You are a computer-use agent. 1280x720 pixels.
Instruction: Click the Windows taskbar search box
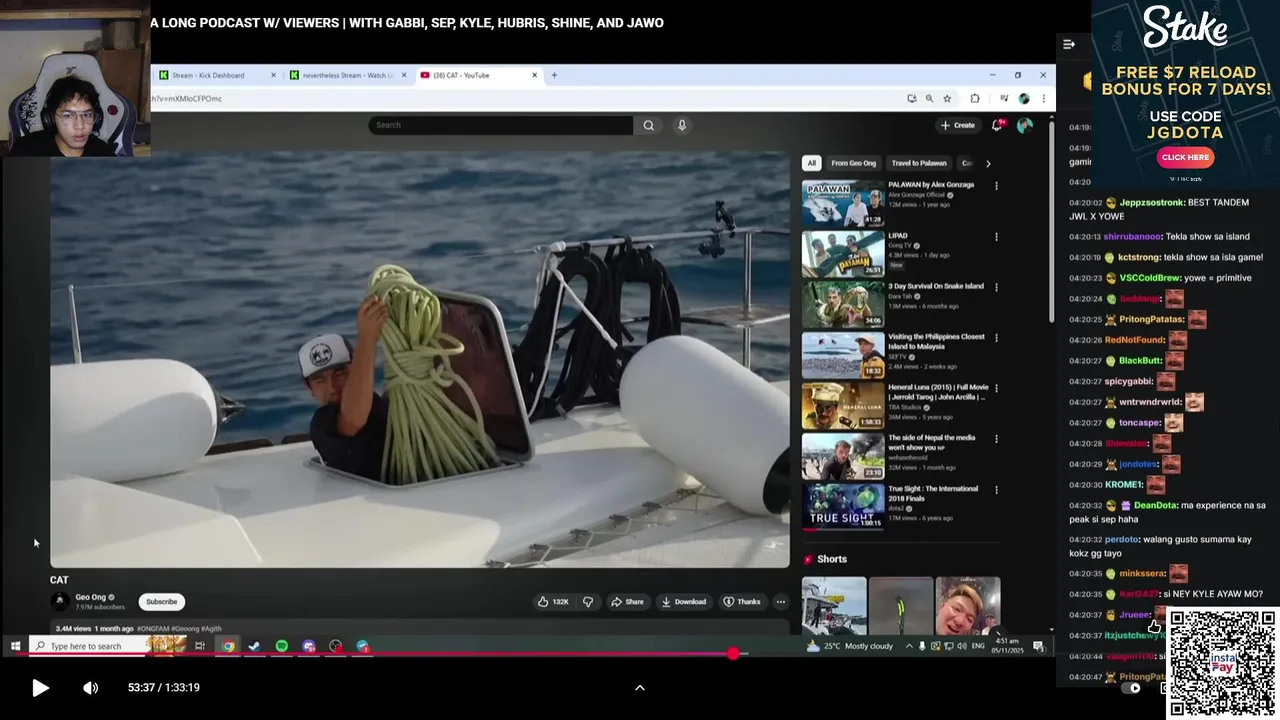coord(108,646)
